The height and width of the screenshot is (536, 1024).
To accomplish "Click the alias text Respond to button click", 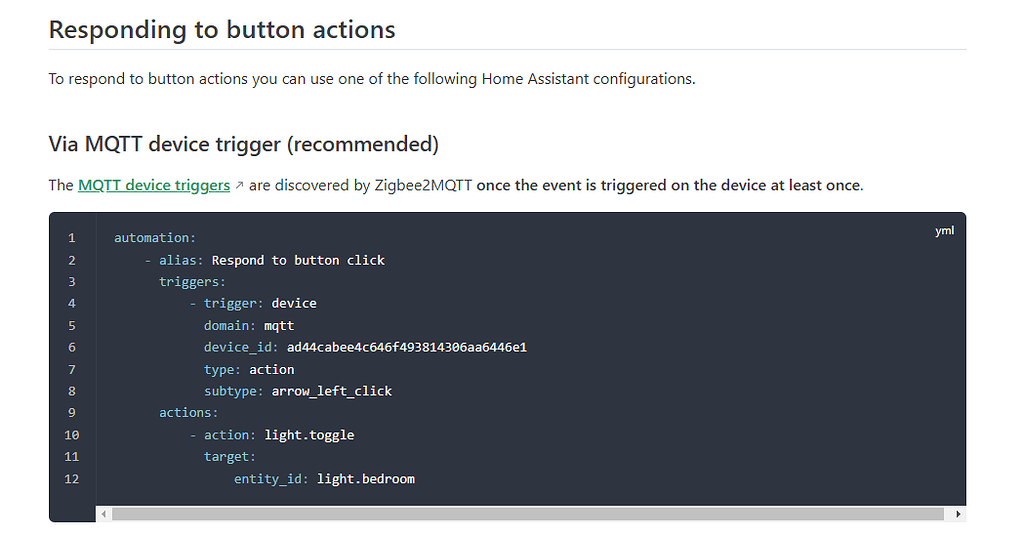I will (298, 260).
